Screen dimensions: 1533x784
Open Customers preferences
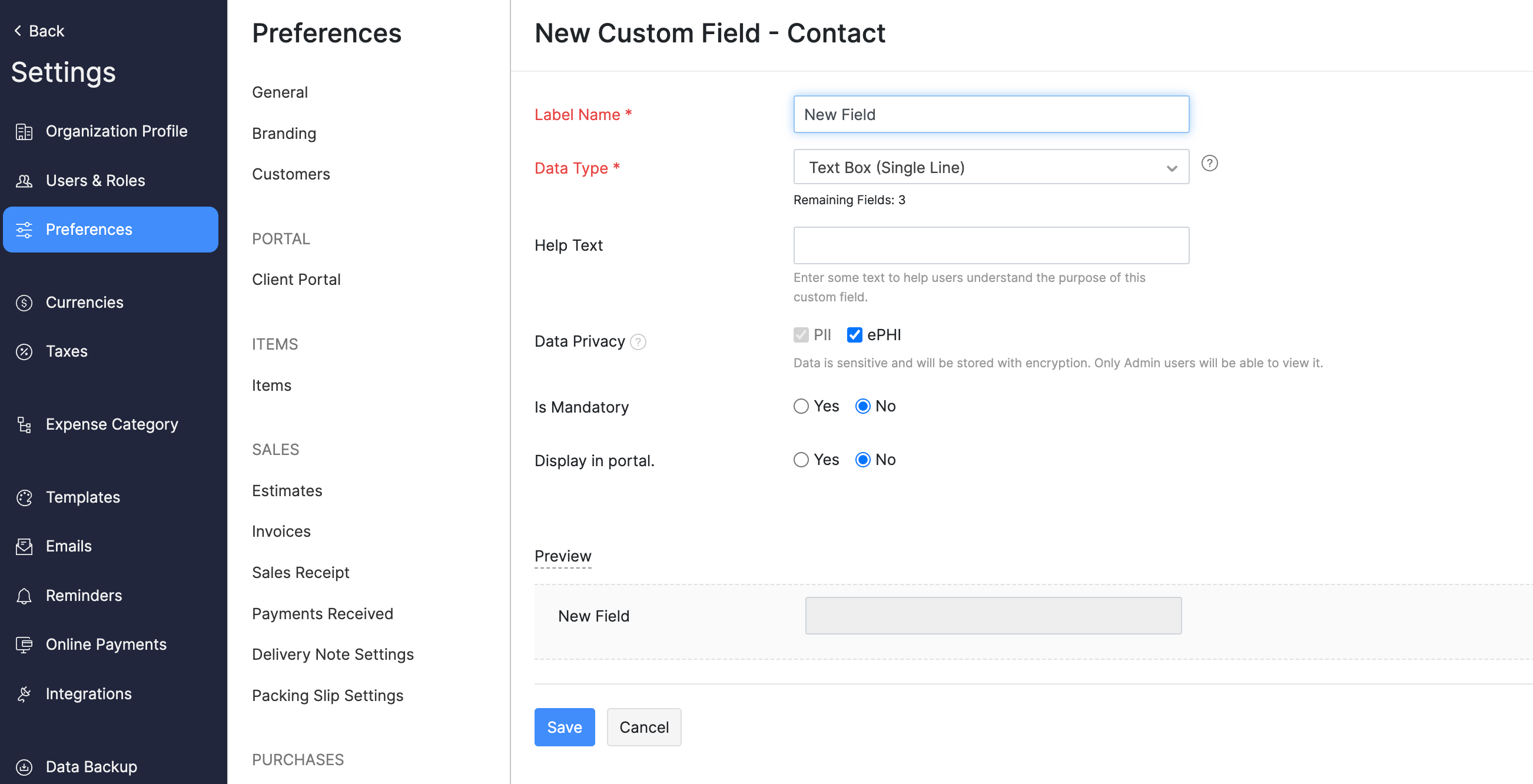290,174
